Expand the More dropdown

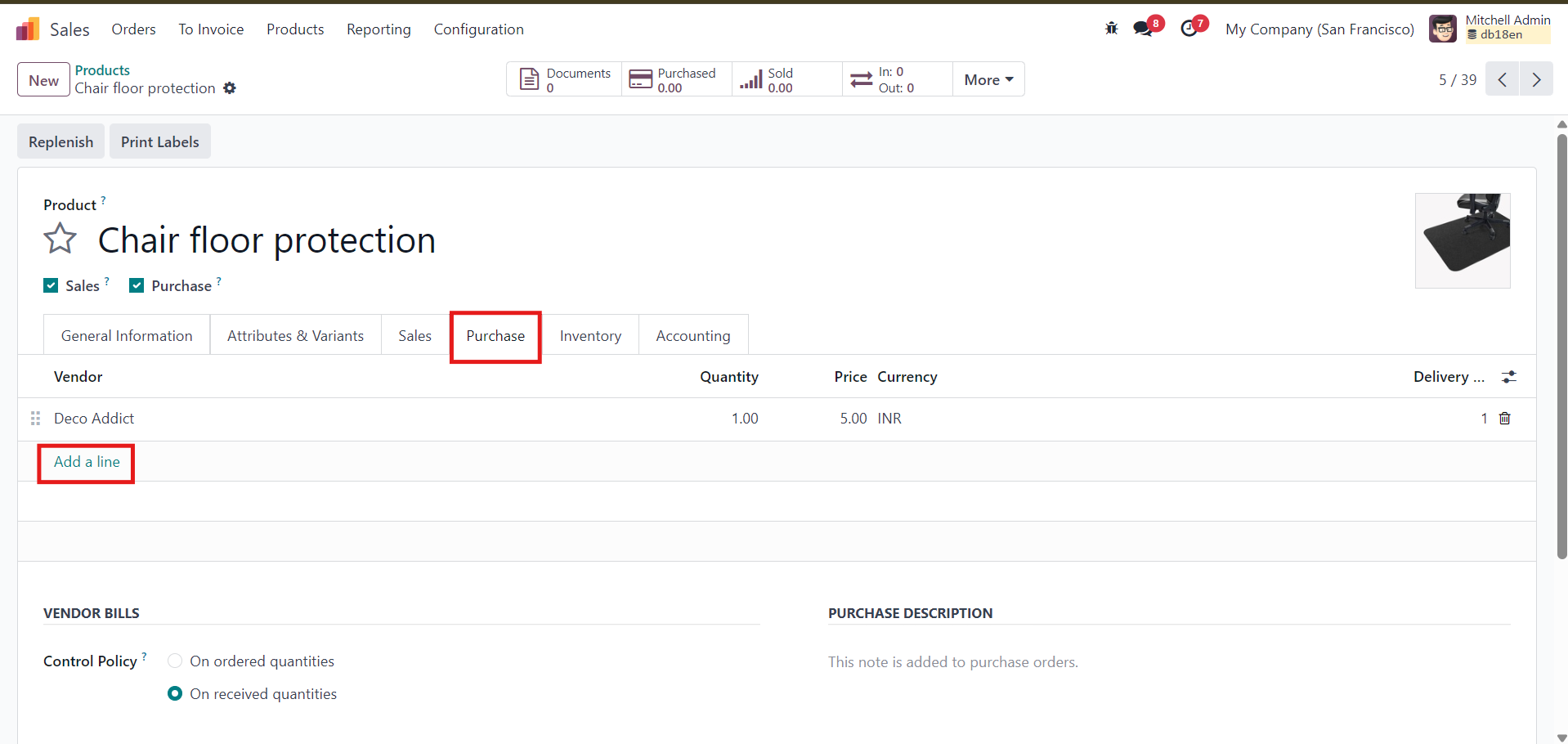(988, 80)
